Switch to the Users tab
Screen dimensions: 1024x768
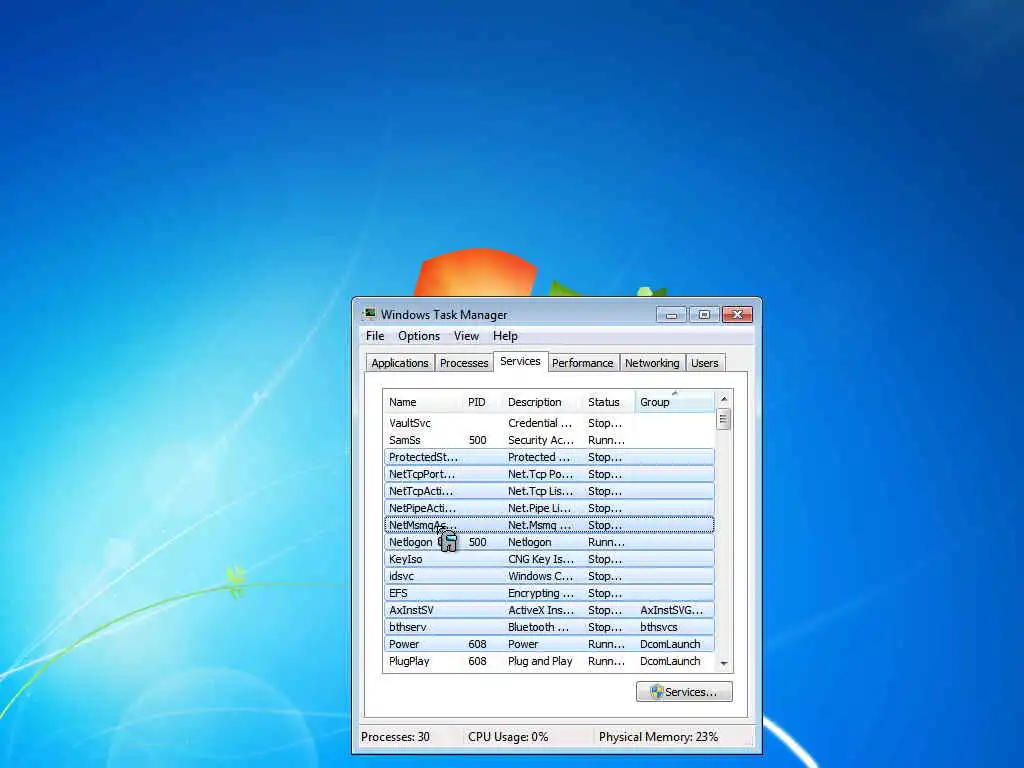(x=705, y=363)
